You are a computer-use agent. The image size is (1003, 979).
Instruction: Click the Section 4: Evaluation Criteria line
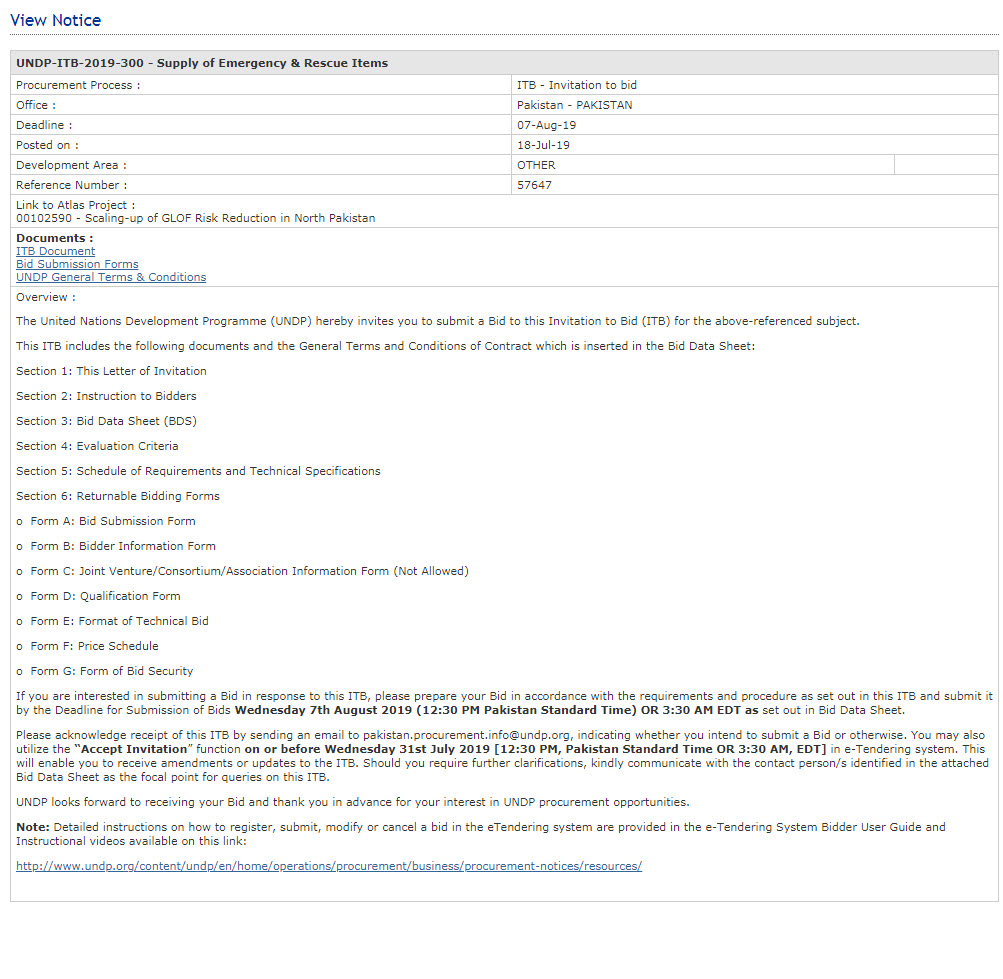(97, 446)
